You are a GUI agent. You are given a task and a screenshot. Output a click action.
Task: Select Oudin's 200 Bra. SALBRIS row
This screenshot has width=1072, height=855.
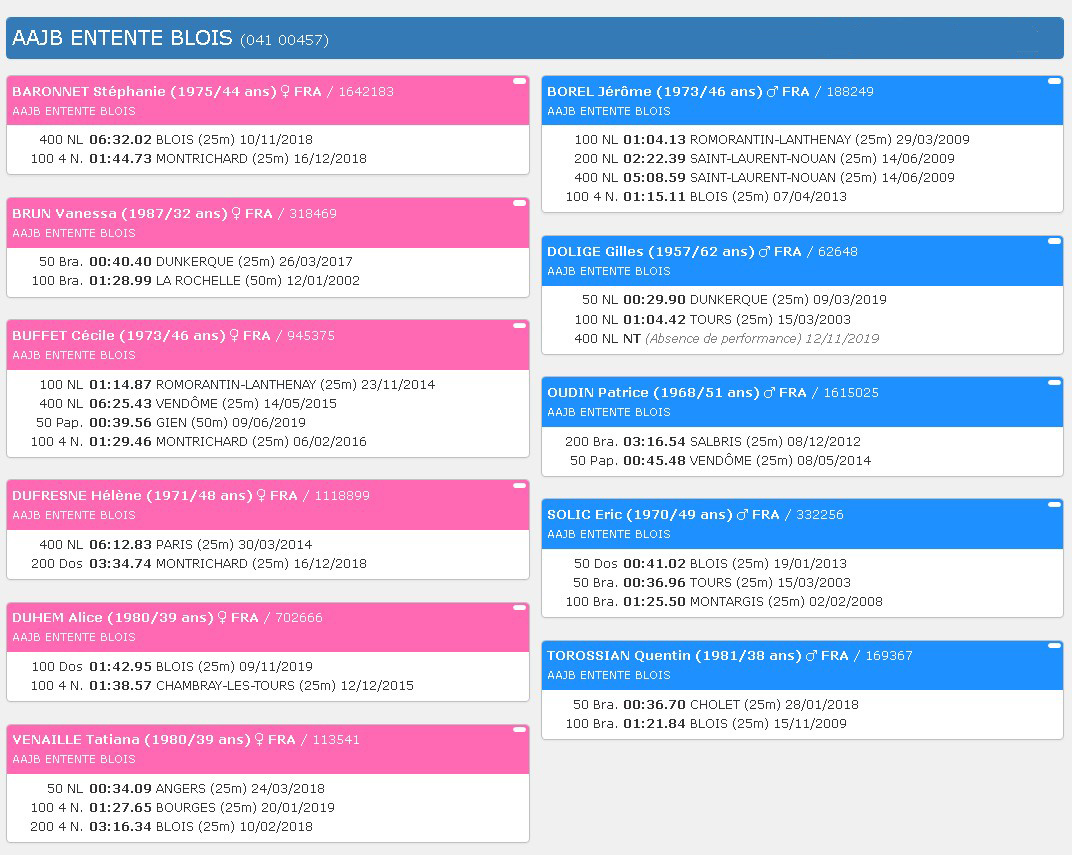coord(713,442)
